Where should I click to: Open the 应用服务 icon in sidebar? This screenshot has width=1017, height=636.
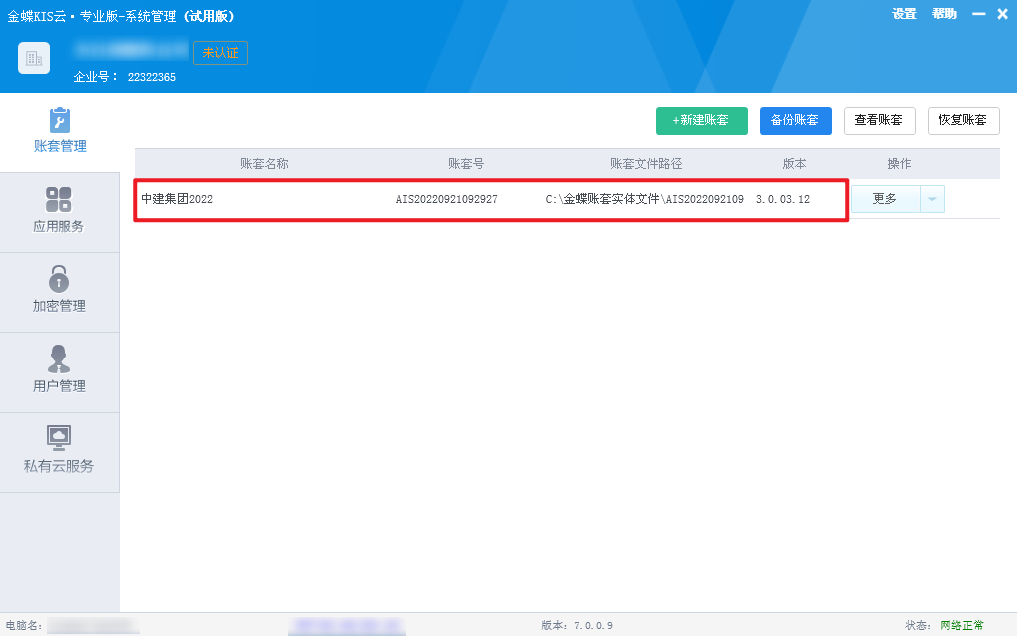[59, 200]
